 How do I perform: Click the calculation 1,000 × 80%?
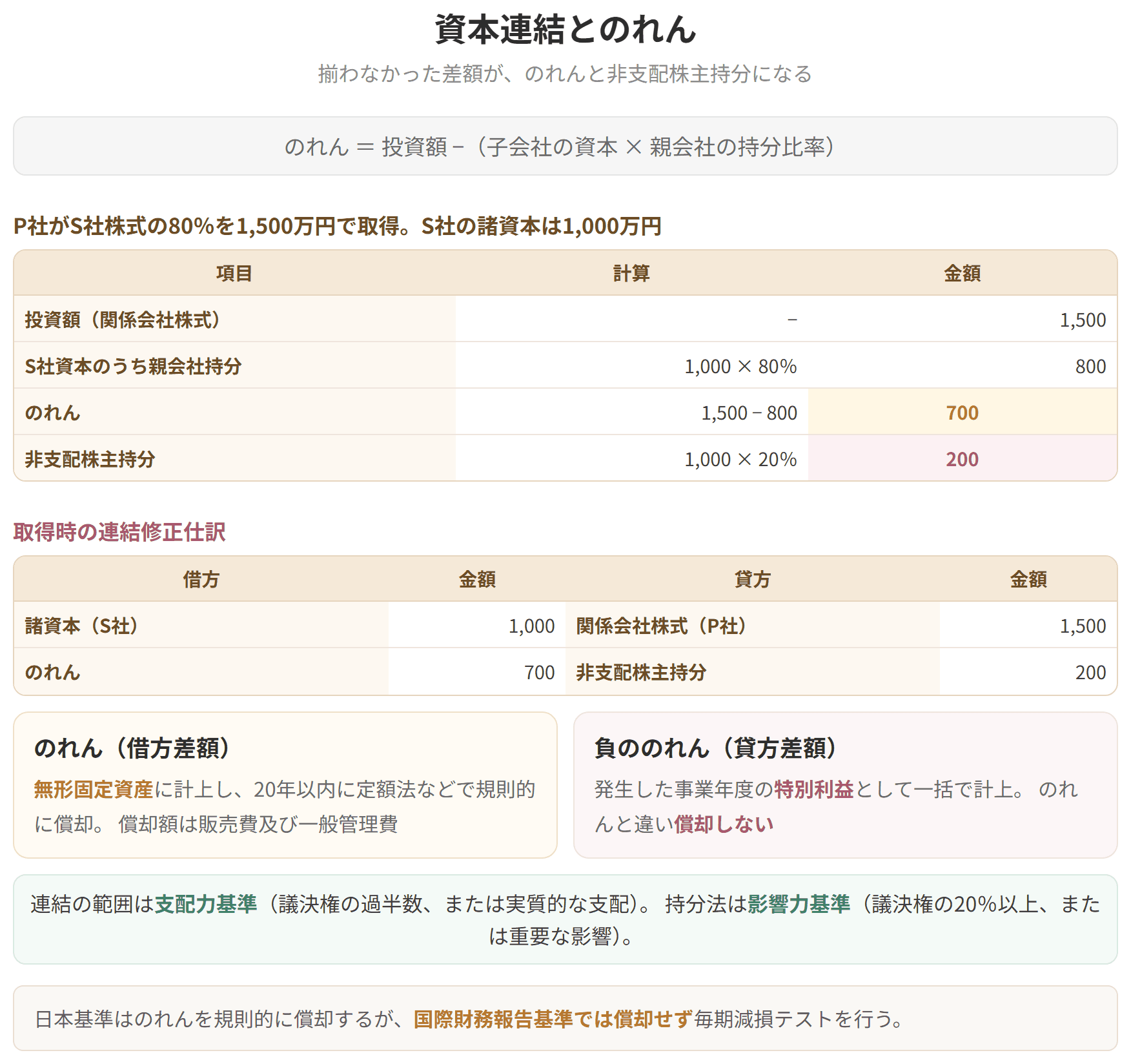(x=740, y=366)
